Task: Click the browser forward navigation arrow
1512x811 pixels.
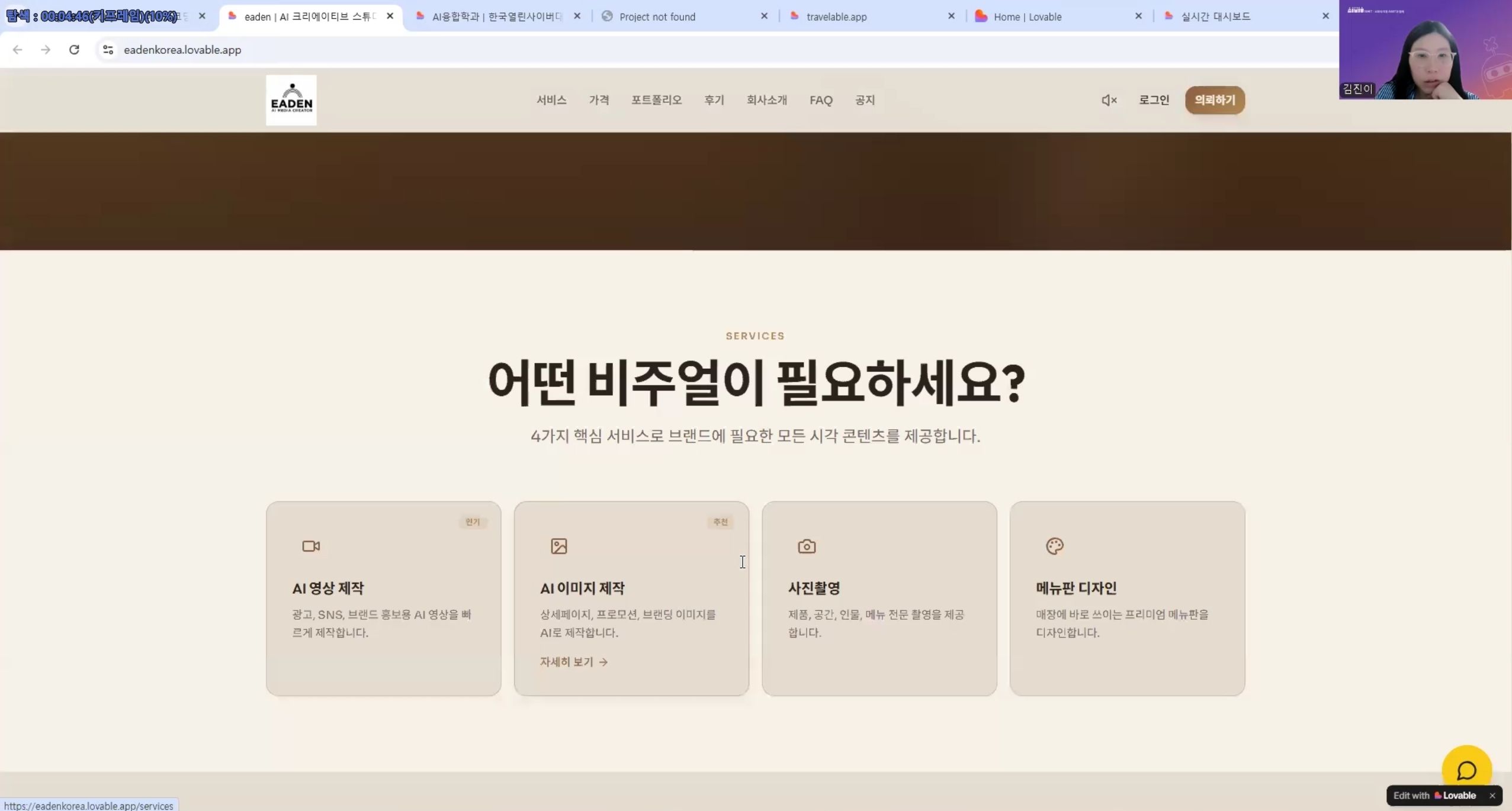Action: [x=46, y=50]
